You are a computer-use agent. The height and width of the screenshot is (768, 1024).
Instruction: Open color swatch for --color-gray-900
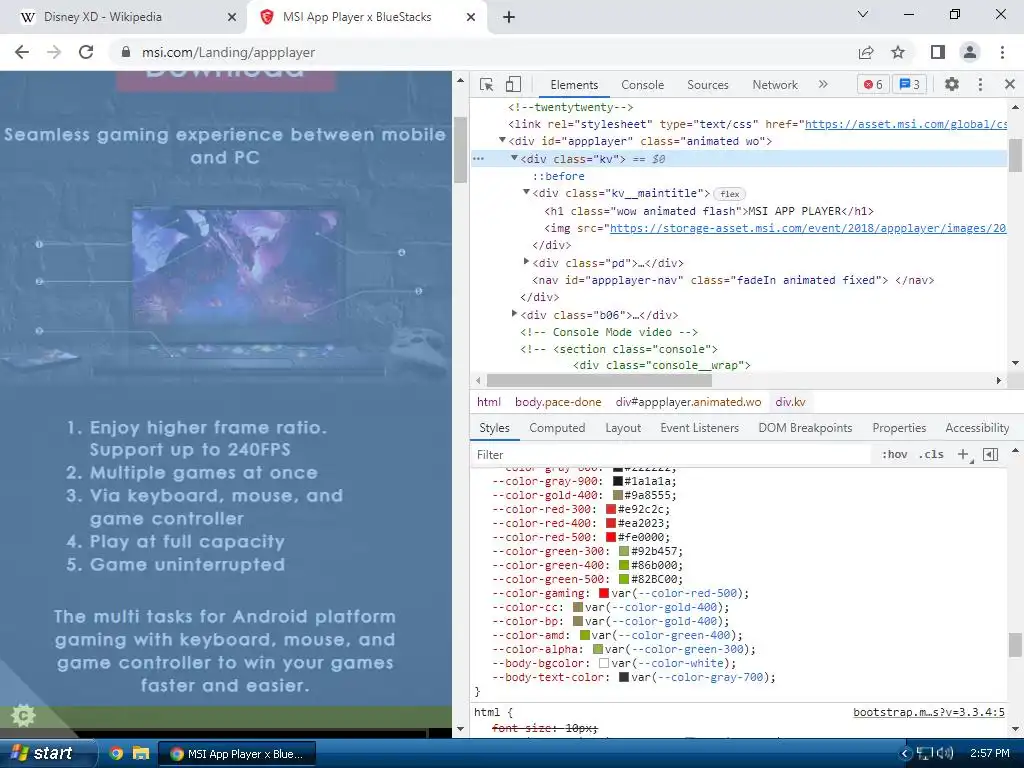coord(617,481)
